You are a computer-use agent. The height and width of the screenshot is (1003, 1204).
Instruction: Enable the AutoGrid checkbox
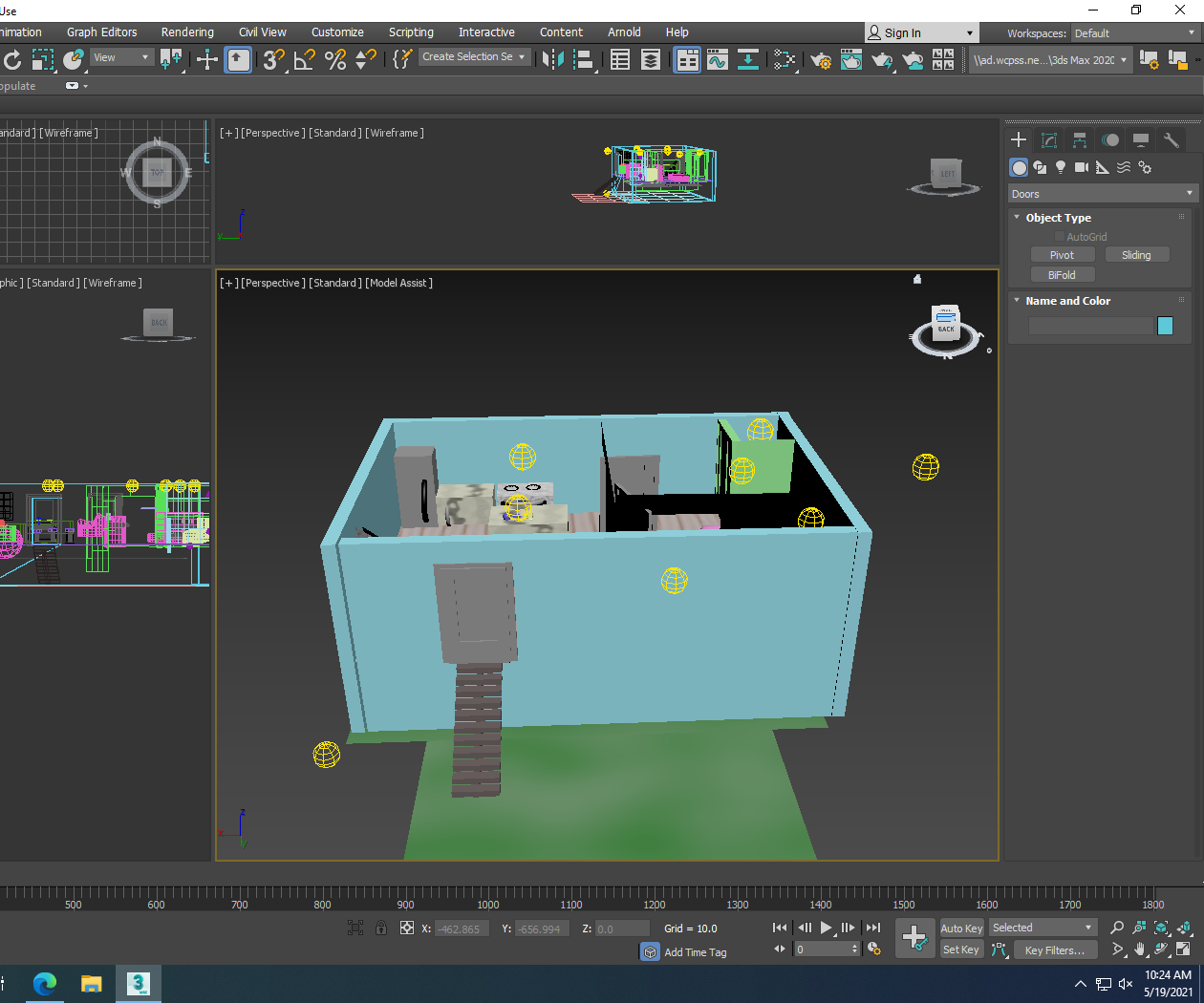[x=1059, y=236]
